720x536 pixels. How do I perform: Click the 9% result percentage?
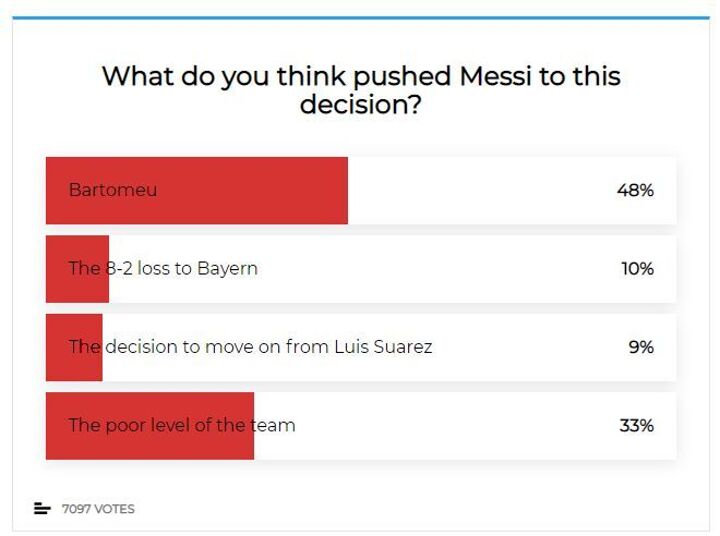point(640,347)
